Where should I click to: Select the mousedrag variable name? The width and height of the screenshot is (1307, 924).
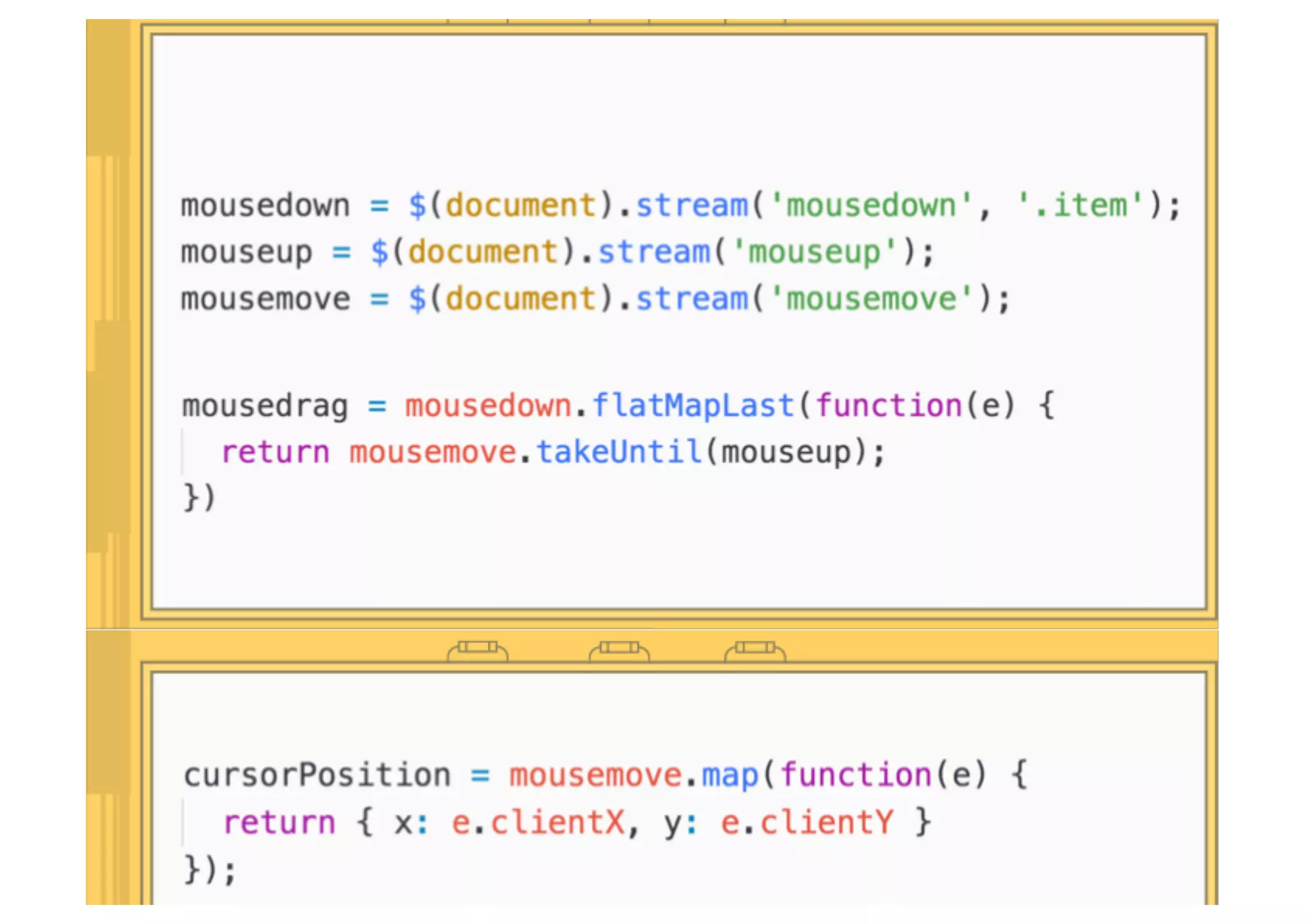click(265, 406)
